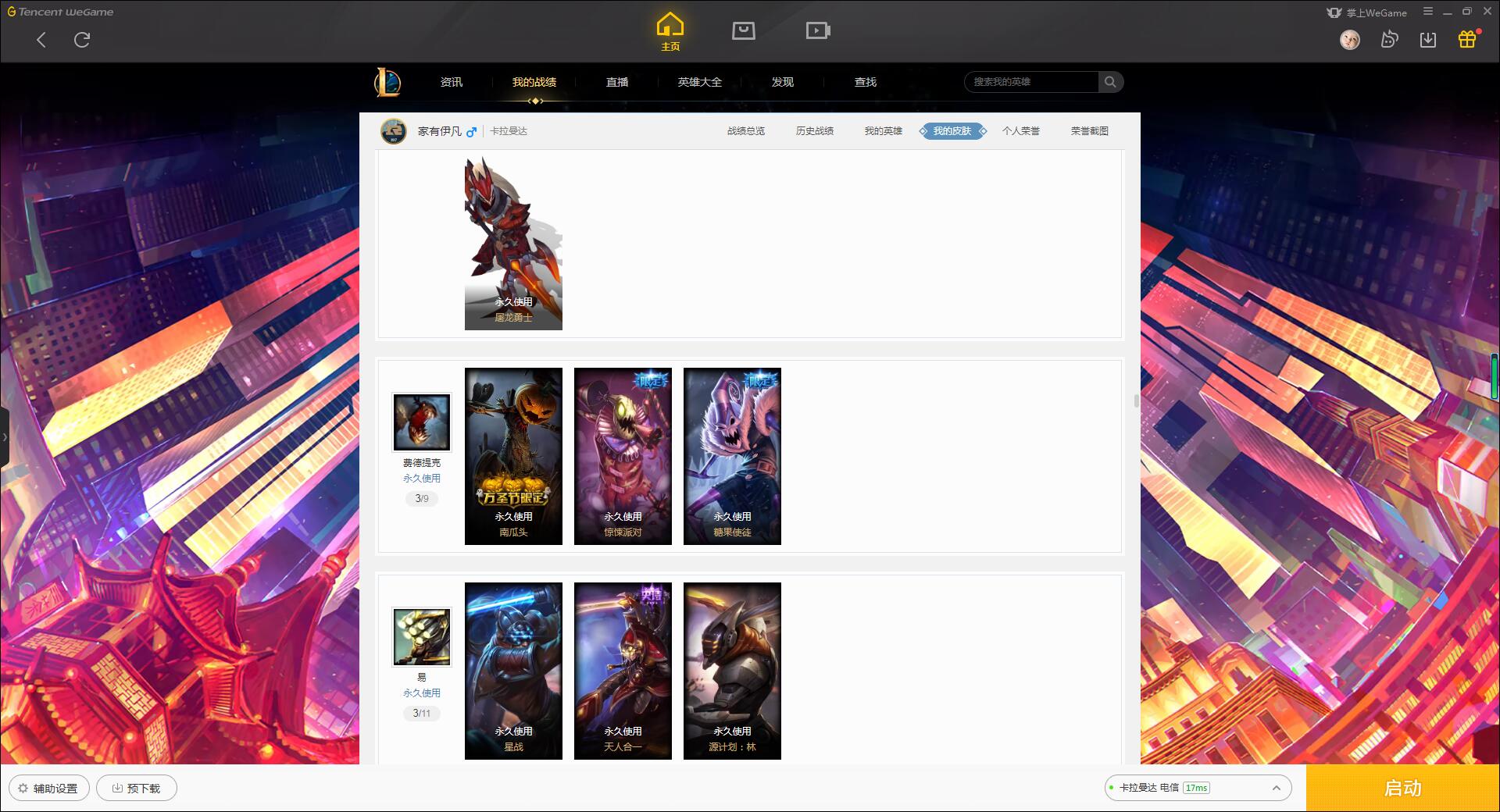Screen dimensions: 1500x812
Task: Open the 查找 navigation tab
Action: point(866,82)
